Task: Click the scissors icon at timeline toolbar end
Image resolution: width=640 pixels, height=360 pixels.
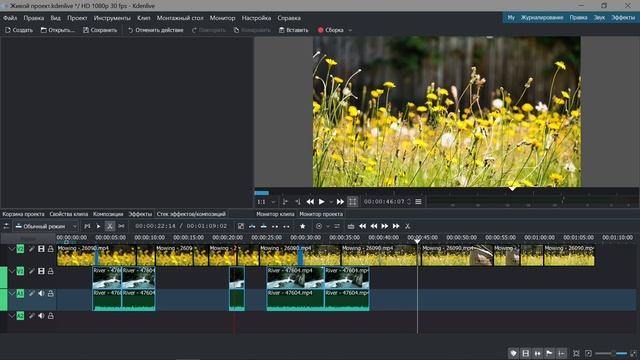Action: (x=407, y=226)
